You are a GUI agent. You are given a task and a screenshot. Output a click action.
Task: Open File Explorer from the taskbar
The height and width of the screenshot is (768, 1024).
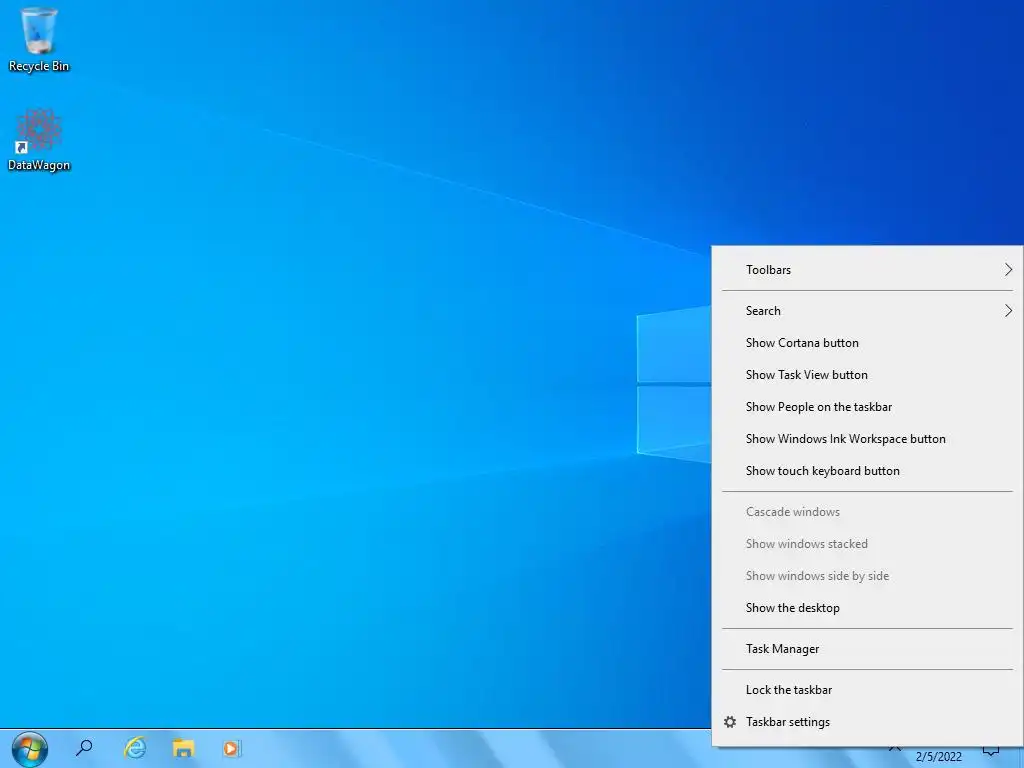pyautogui.click(x=183, y=748)
